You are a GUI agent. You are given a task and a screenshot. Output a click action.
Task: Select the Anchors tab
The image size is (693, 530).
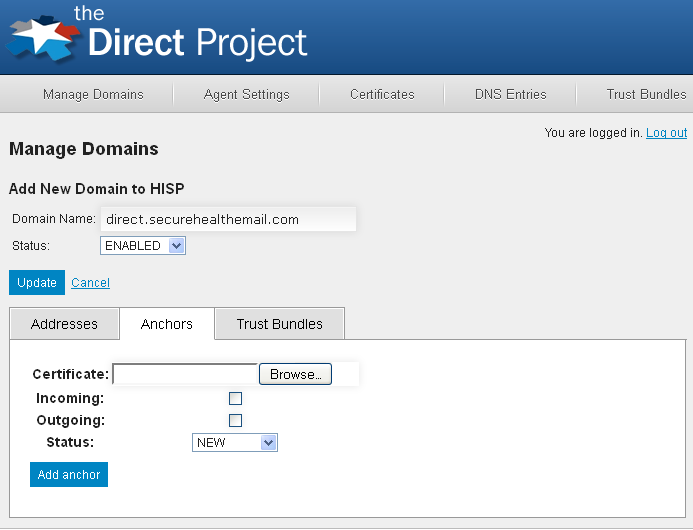[167, 324]
